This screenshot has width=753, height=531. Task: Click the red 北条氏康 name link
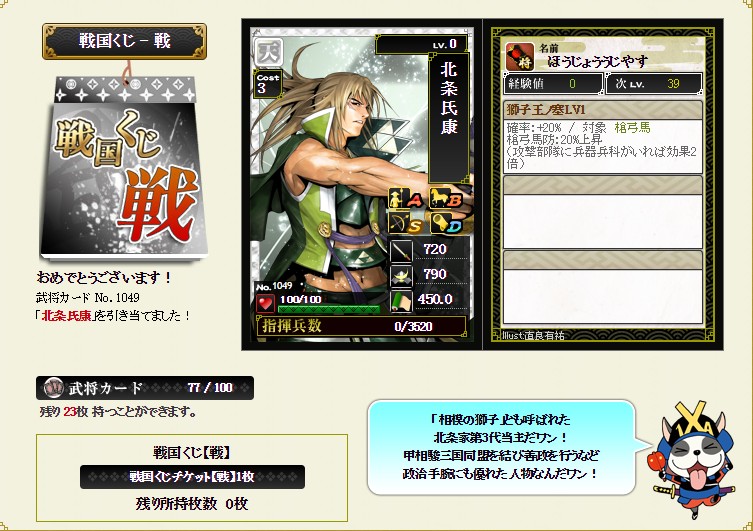click(66, 315)
